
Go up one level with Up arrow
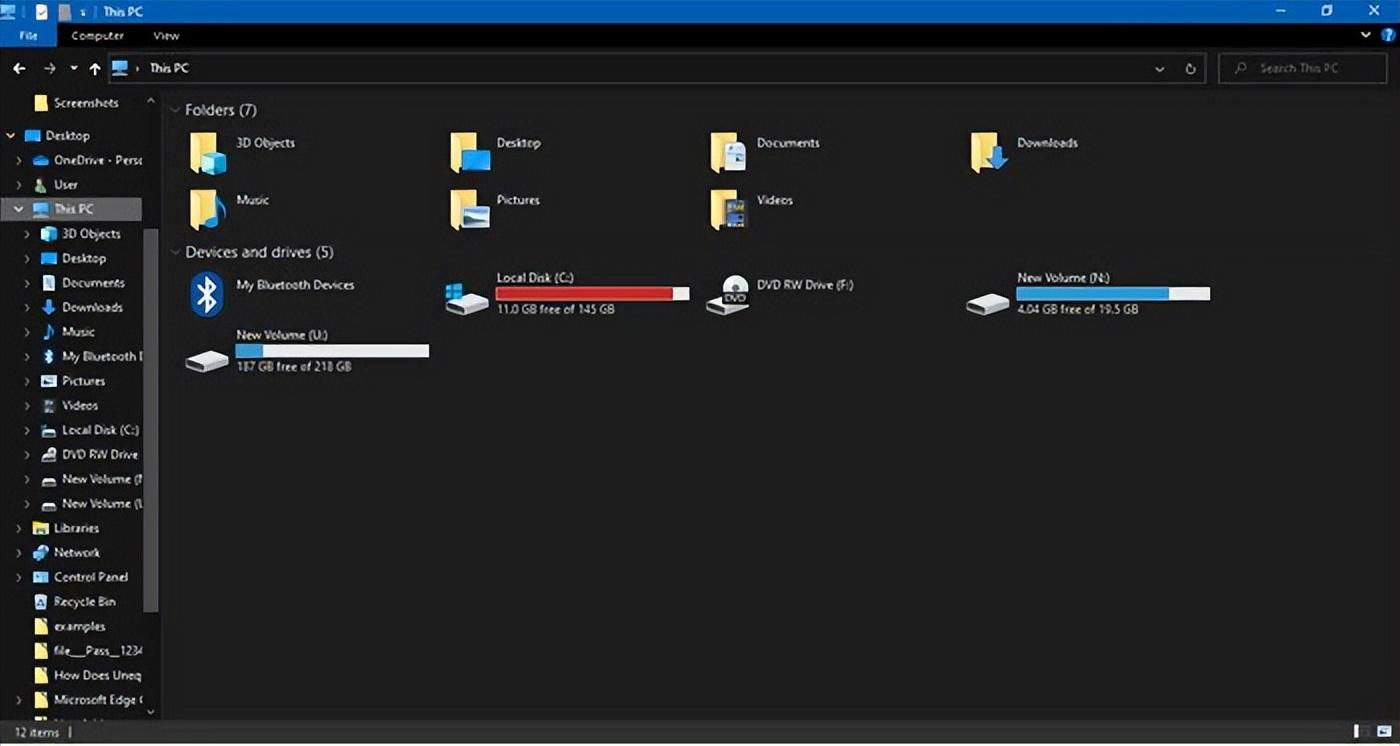click(95, 68)
